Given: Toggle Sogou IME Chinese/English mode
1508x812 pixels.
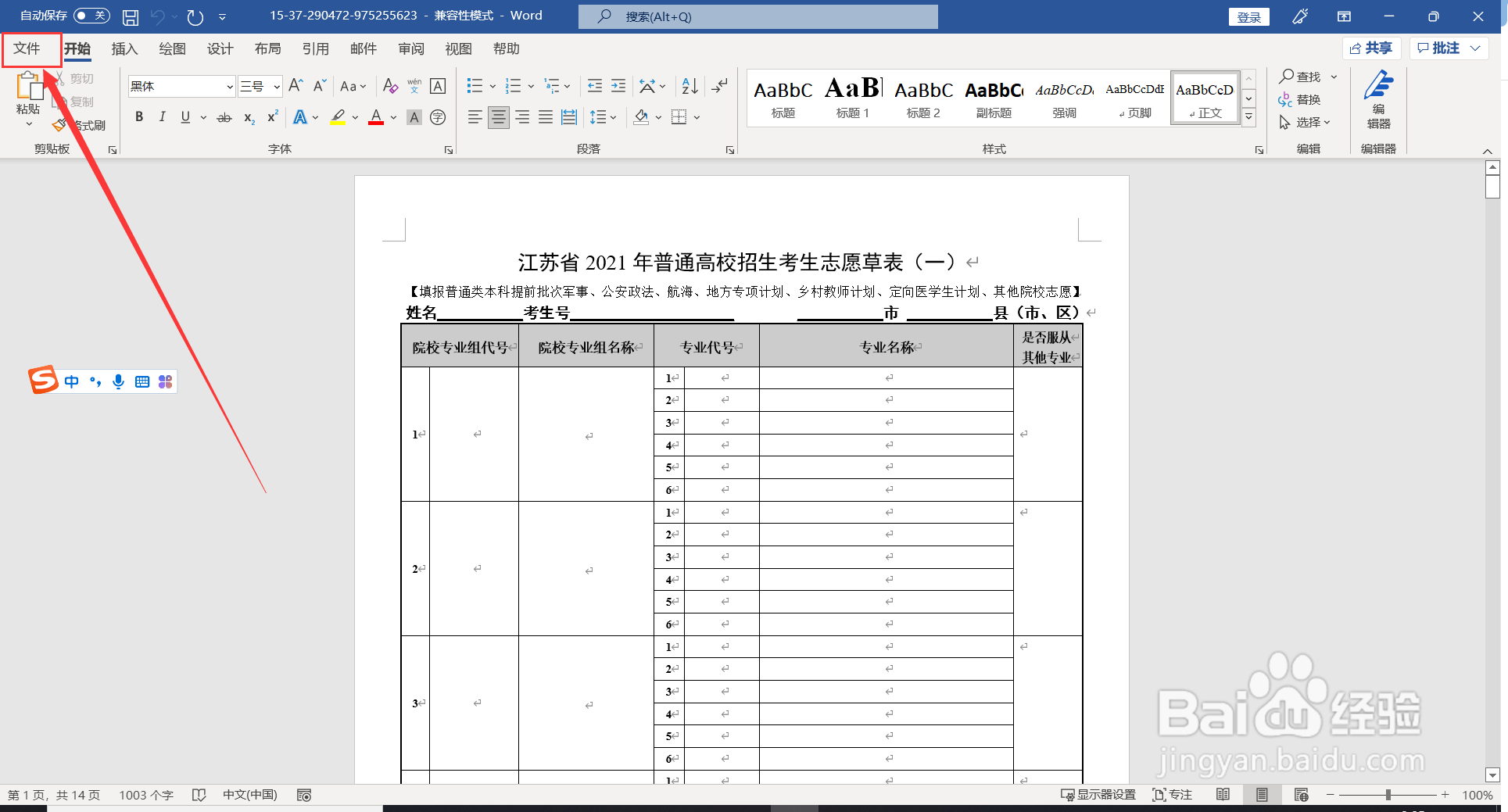Looking at the screenshot, I should pyautogui.click(x=72, y=381).
